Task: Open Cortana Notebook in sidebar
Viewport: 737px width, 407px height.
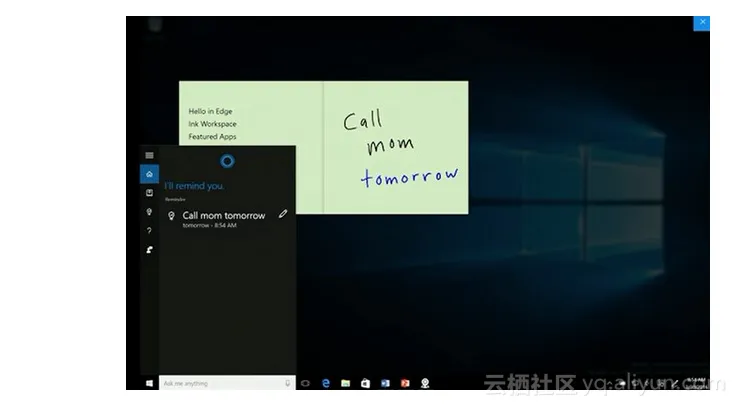Action: click(149, 193)
